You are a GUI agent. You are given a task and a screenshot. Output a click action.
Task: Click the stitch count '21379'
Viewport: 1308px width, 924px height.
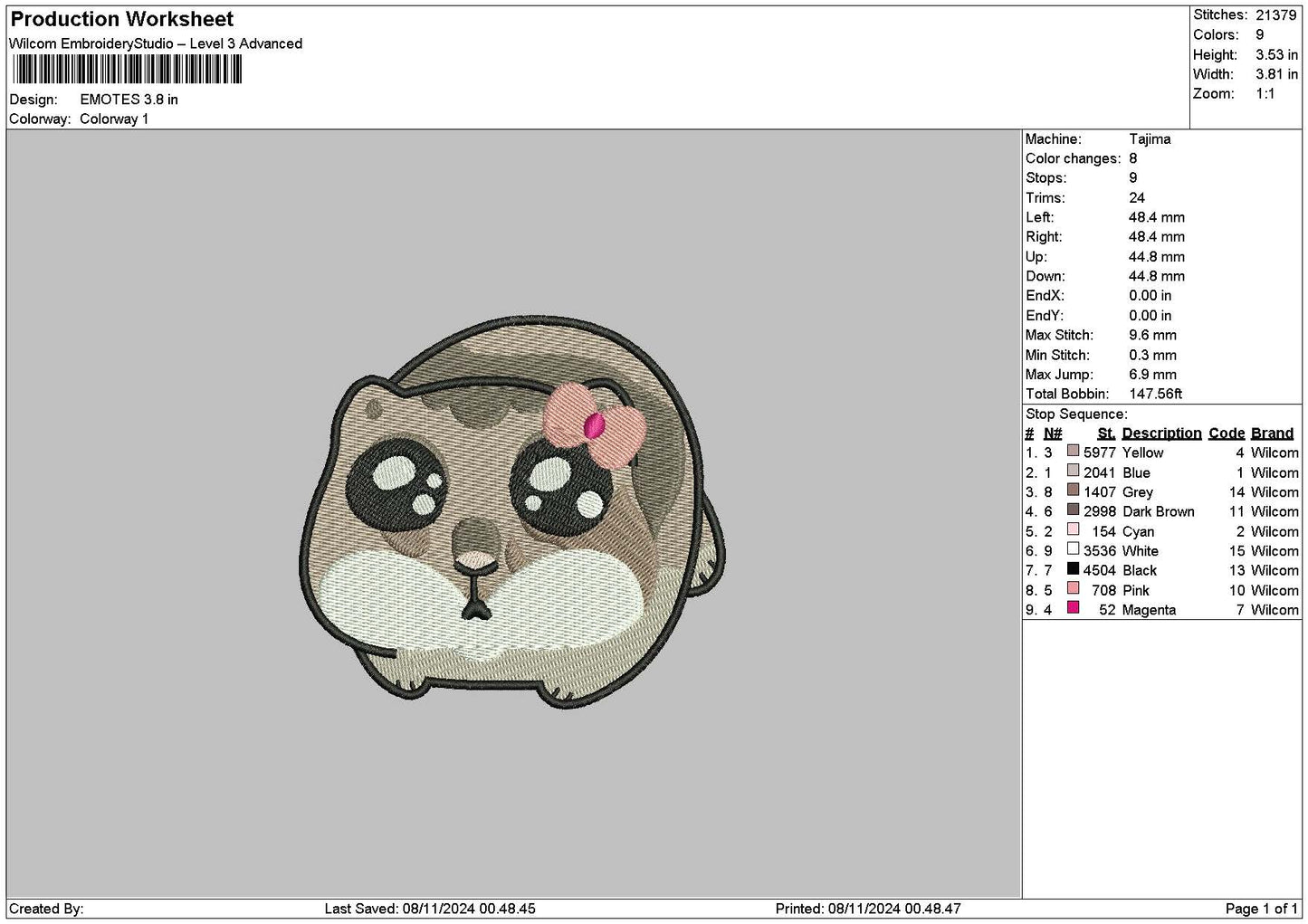point(1276,15)
